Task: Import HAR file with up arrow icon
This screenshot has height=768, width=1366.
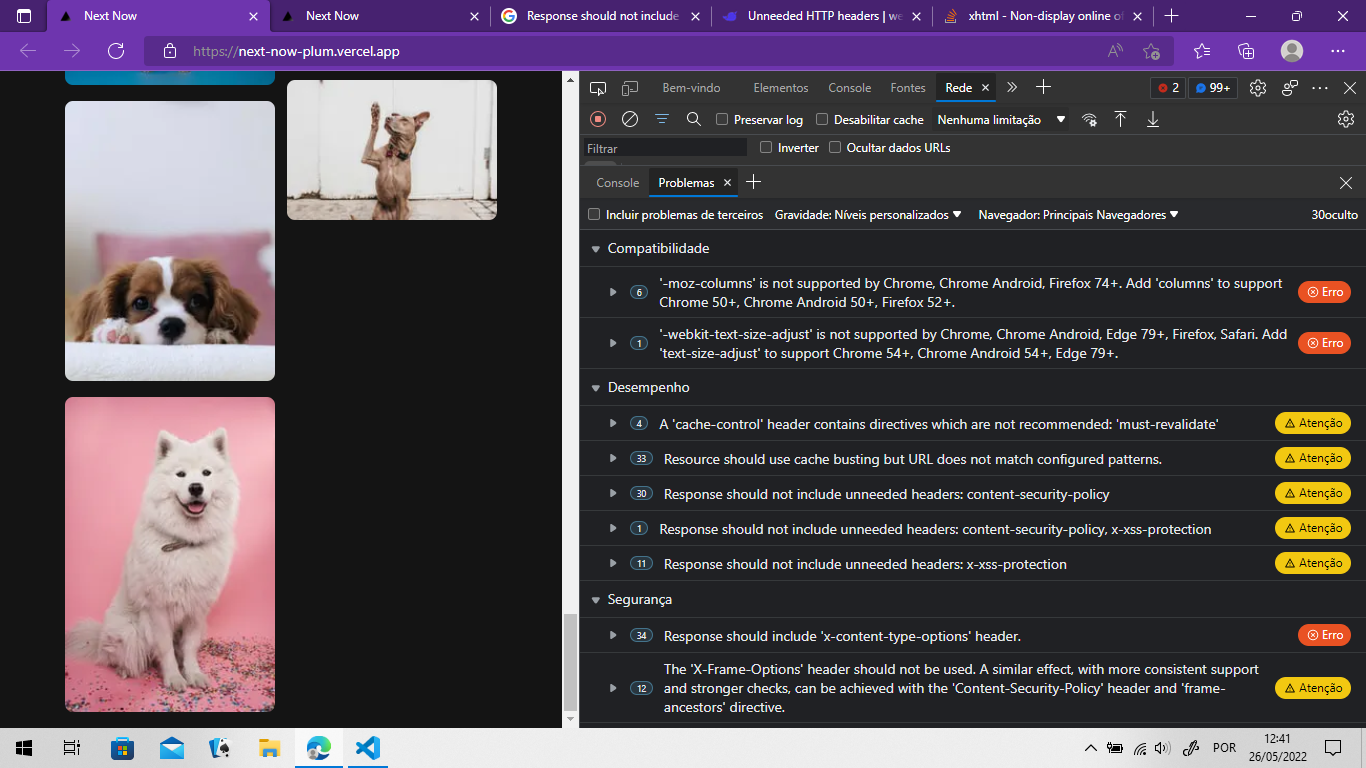Action: pyautogui.click(x=1121, y=119)
